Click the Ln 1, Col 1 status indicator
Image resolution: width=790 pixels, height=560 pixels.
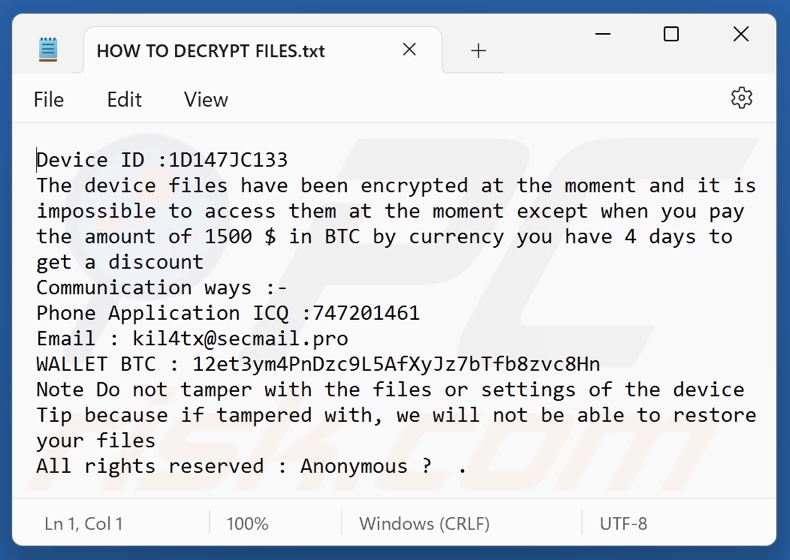pos(84,523)
